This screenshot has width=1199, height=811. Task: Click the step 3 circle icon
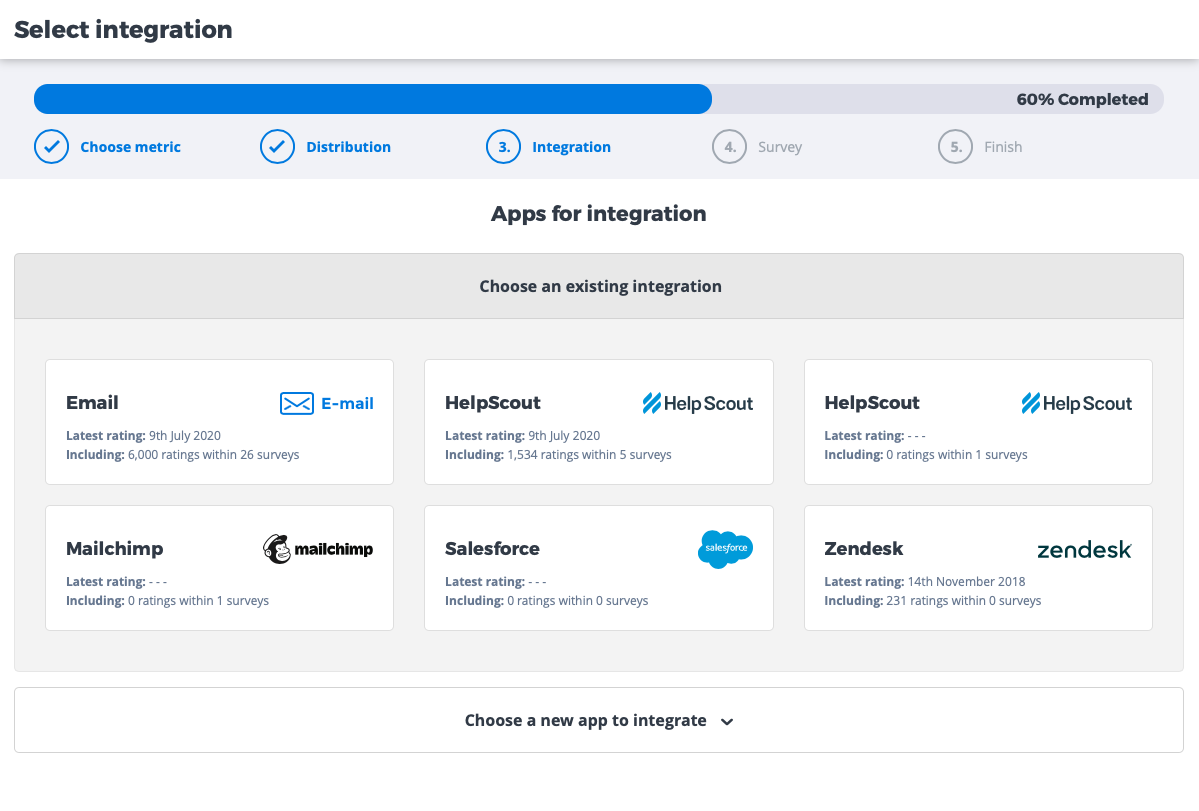503,147
